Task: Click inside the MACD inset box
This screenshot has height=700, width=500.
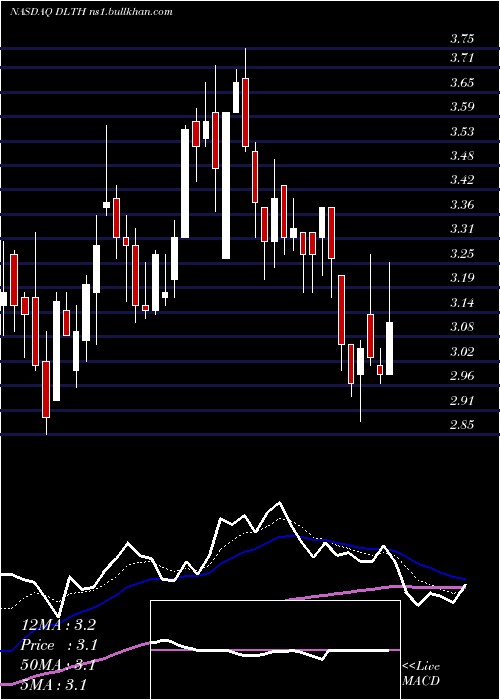Action: 275,650
